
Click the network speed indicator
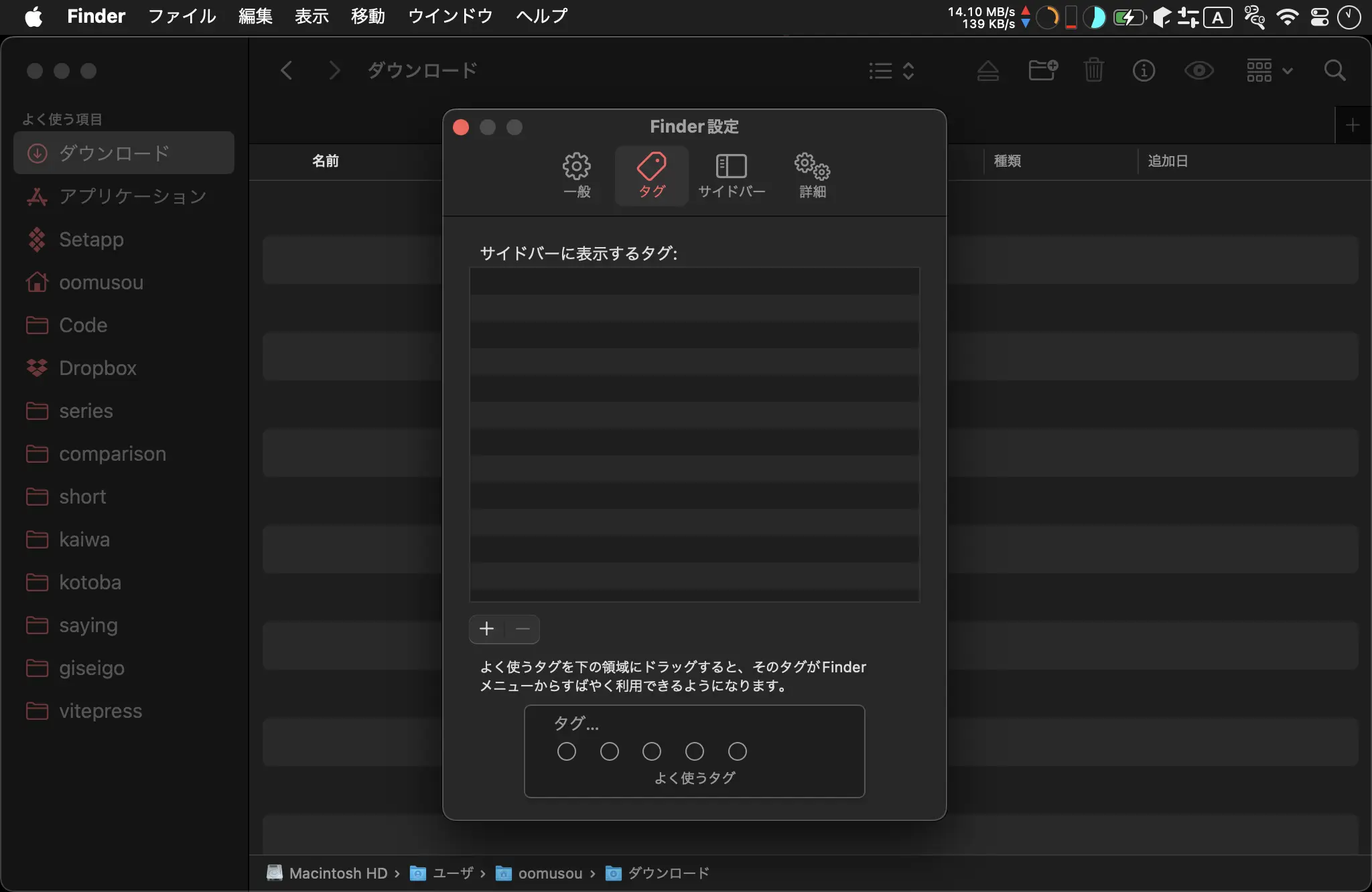(x=989, y=17)
